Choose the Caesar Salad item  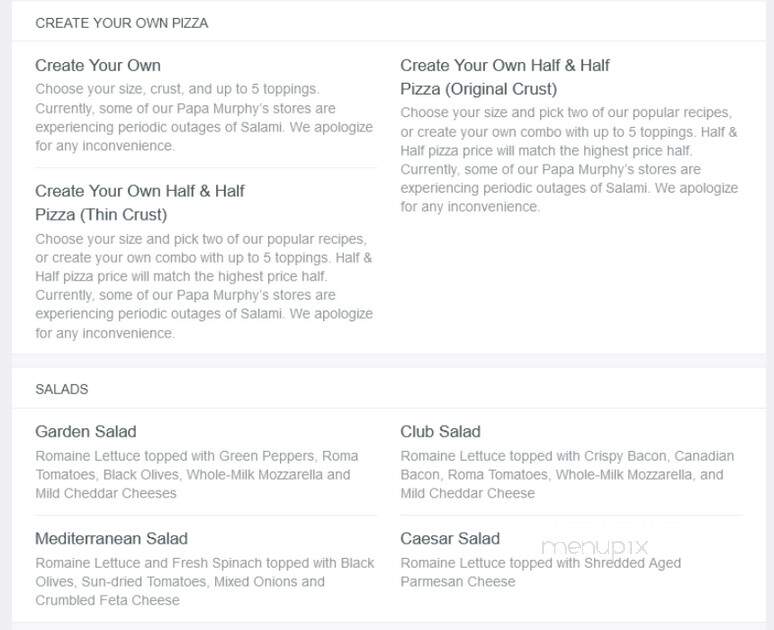pos(450,539)
